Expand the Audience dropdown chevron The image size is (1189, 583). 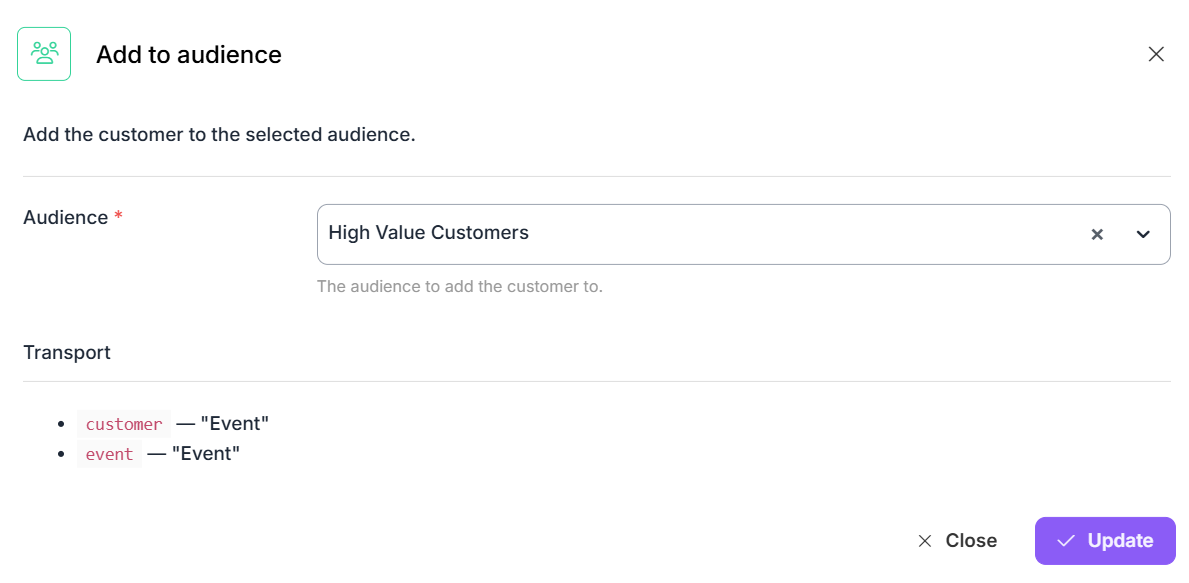(1143, 234)
